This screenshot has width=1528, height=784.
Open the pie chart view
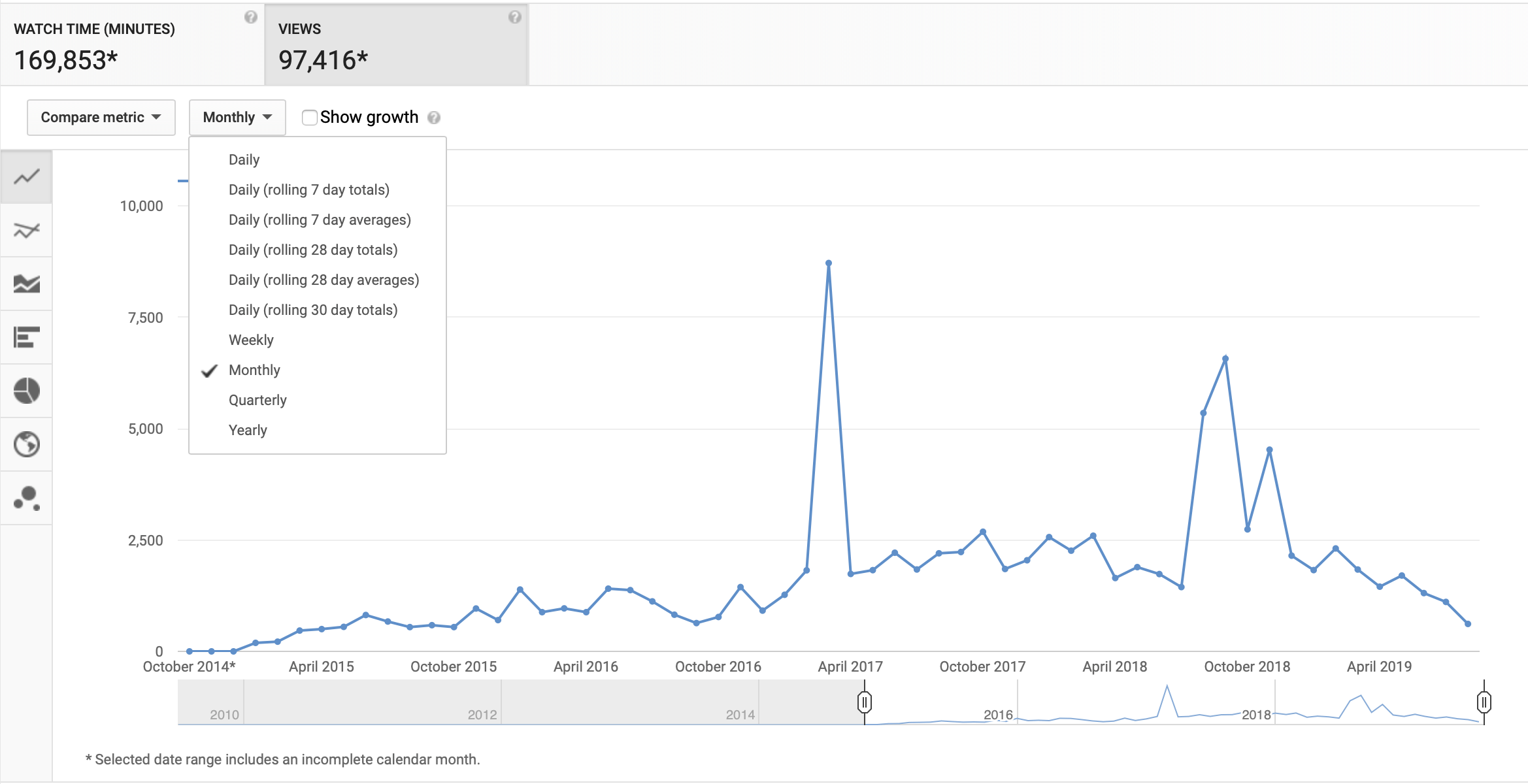coord(26,391)
